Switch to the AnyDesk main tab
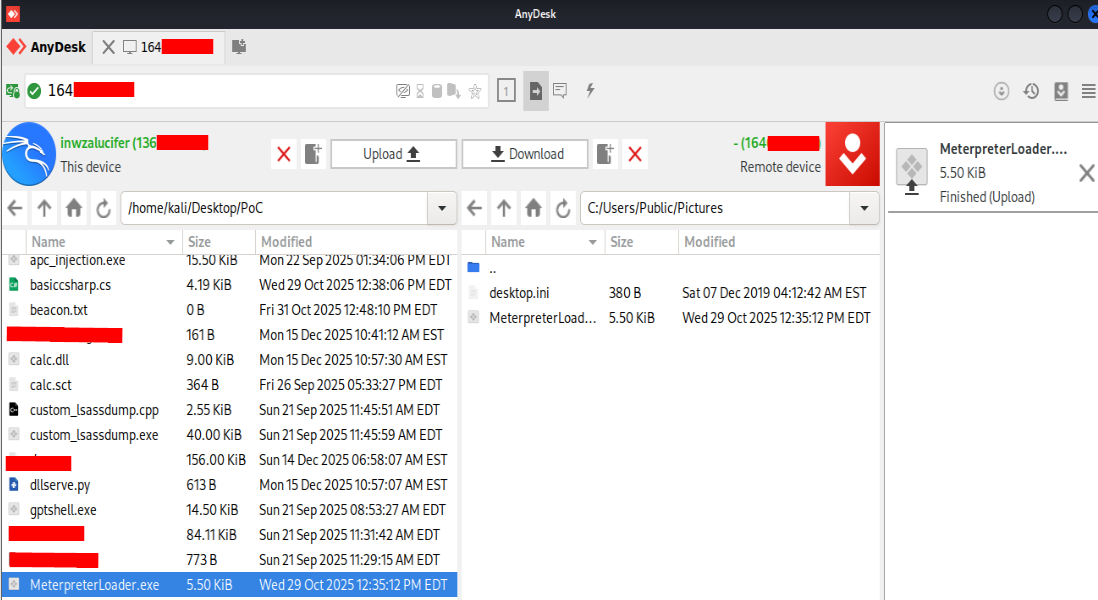This screenshot has height=600, width=1098. click(x=46, y=47)
